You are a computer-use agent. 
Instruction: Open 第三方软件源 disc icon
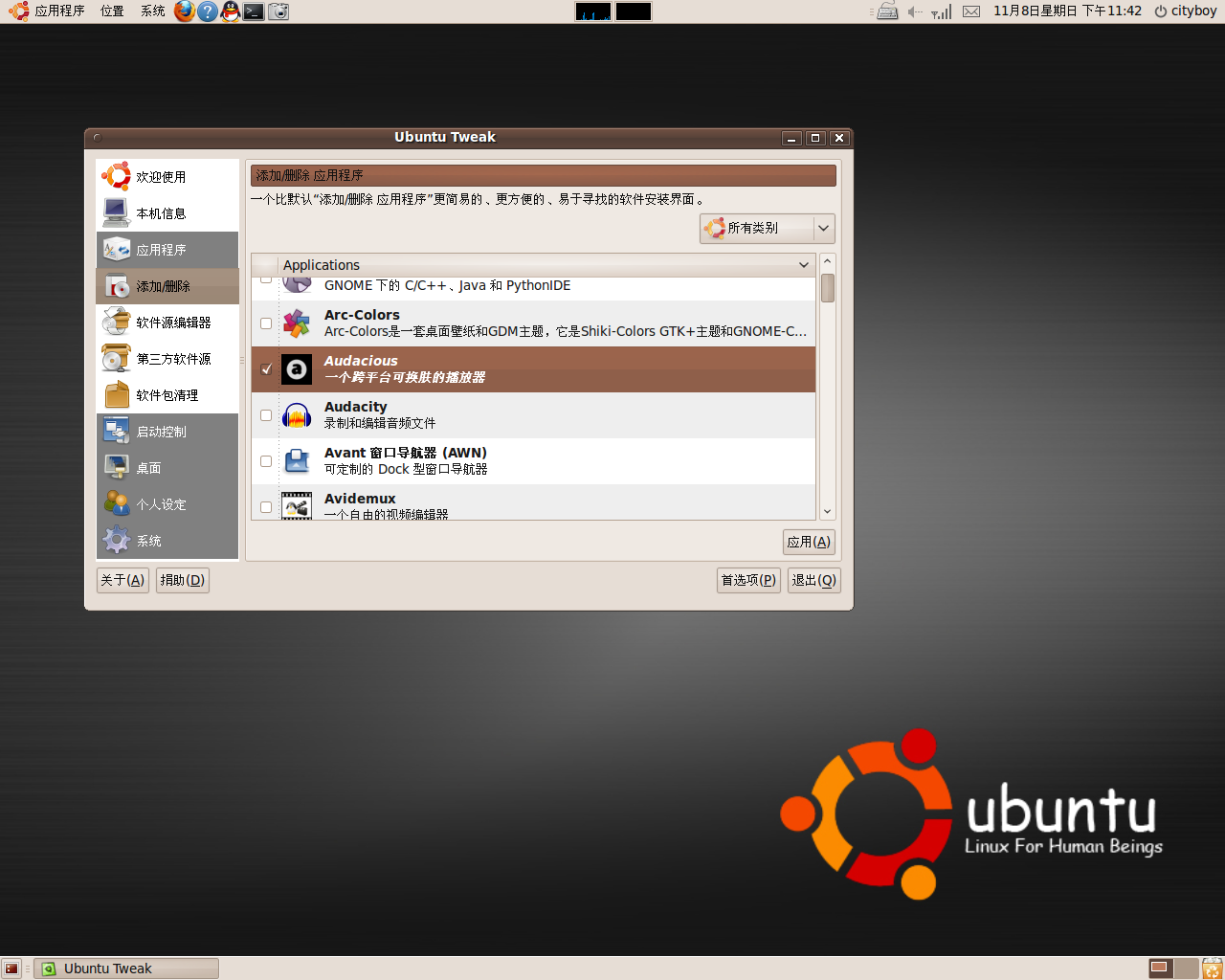coord(116,359)
